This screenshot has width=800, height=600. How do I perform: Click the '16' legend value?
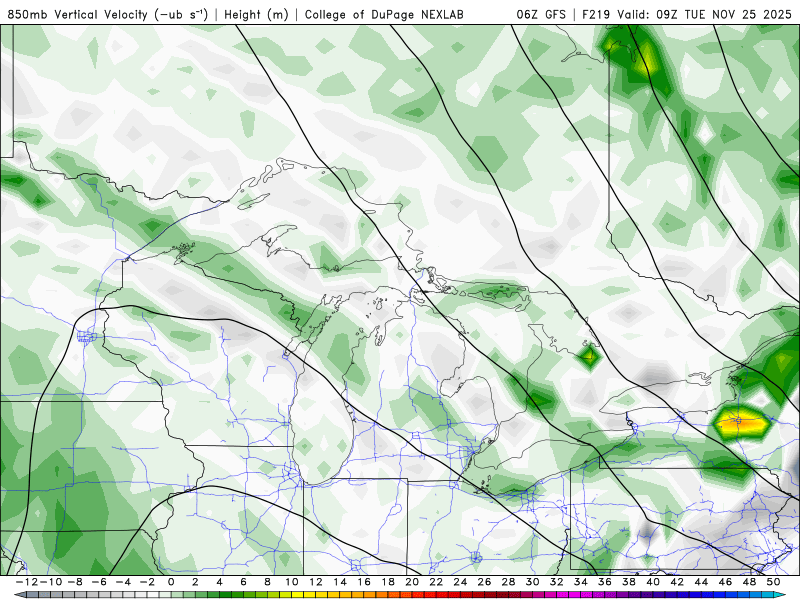point(364,582)
